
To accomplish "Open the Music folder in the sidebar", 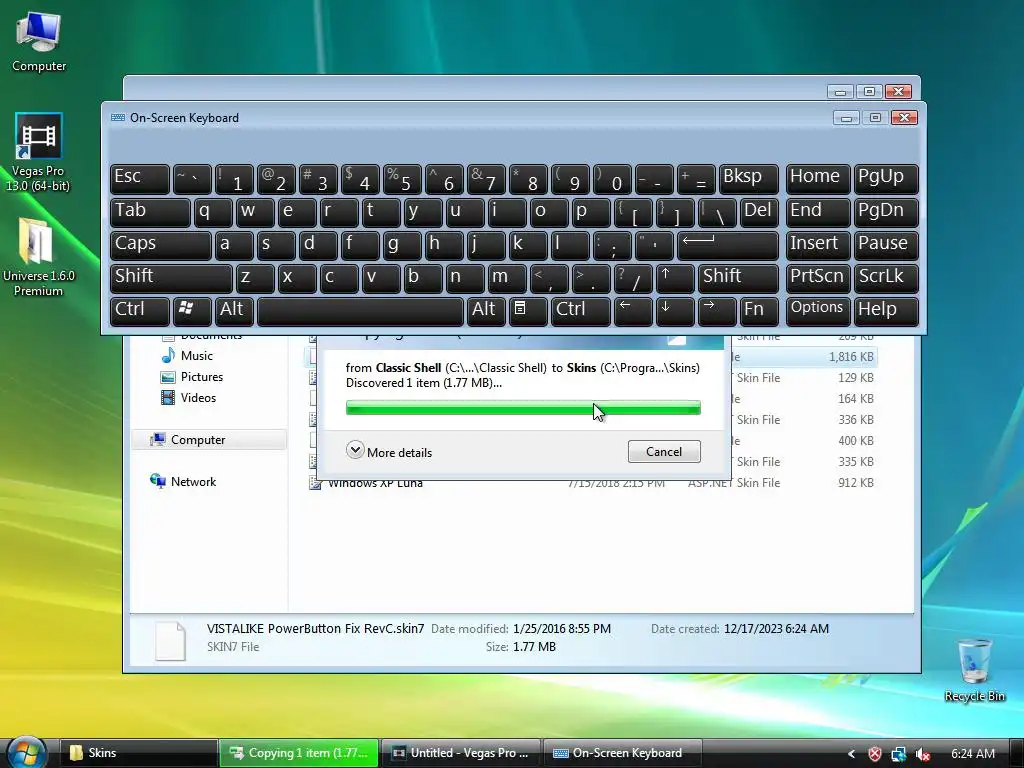I will tap(187, 356).
